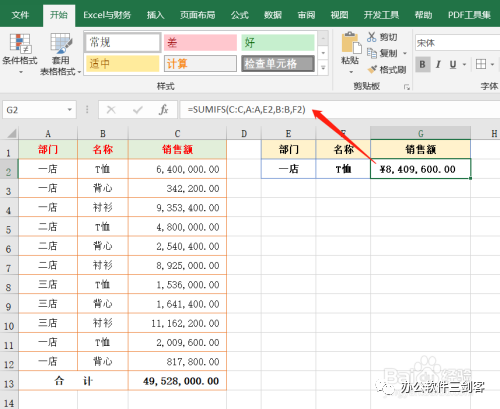Click the formula bar SUMIFS text
The image size is (500, 409).
click(x=247, y=109)
